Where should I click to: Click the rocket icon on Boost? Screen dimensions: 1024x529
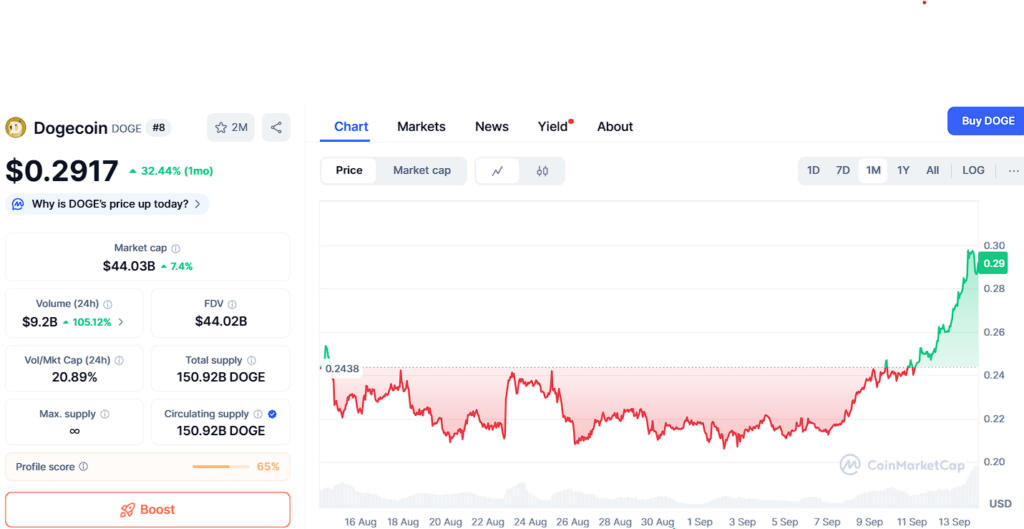click(127, 510)
